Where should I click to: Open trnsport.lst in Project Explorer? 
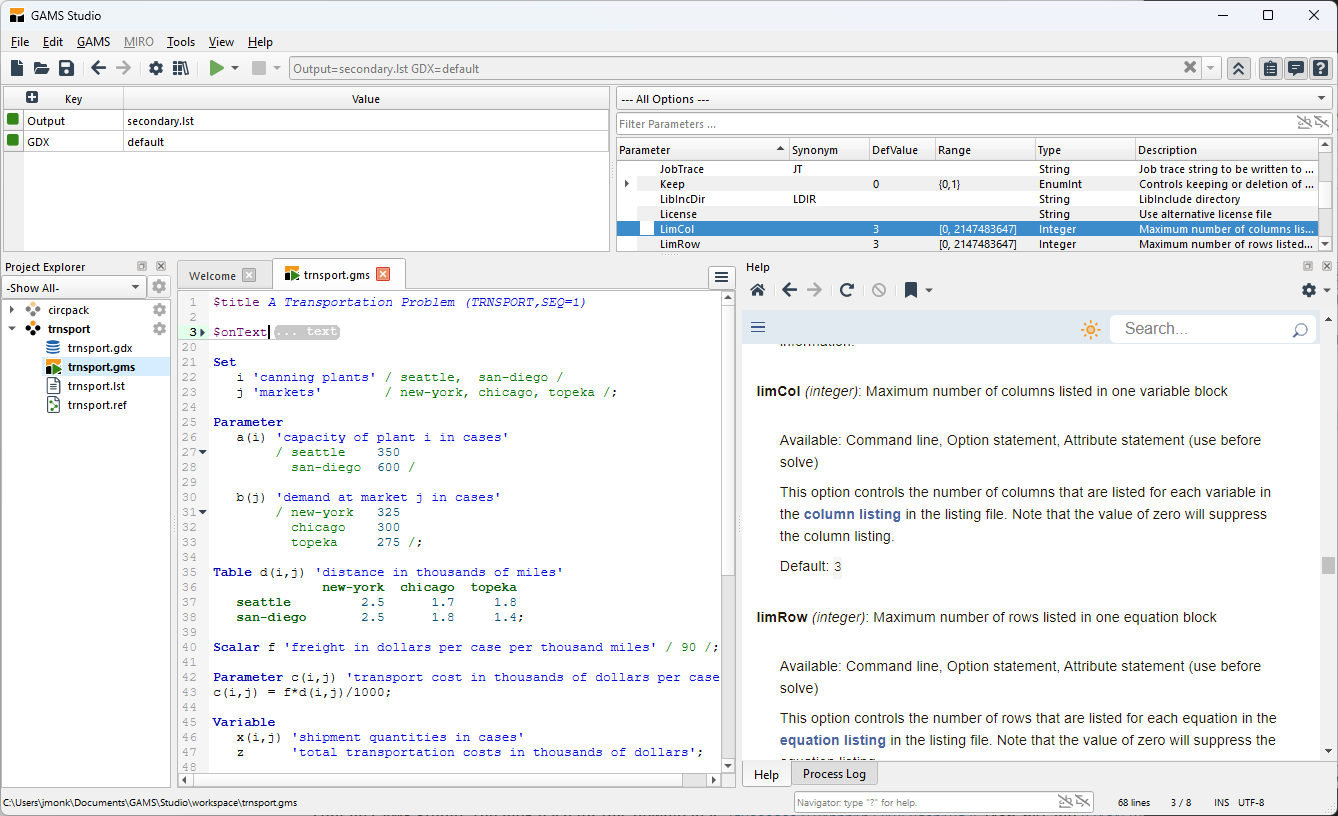coord(96,386)
